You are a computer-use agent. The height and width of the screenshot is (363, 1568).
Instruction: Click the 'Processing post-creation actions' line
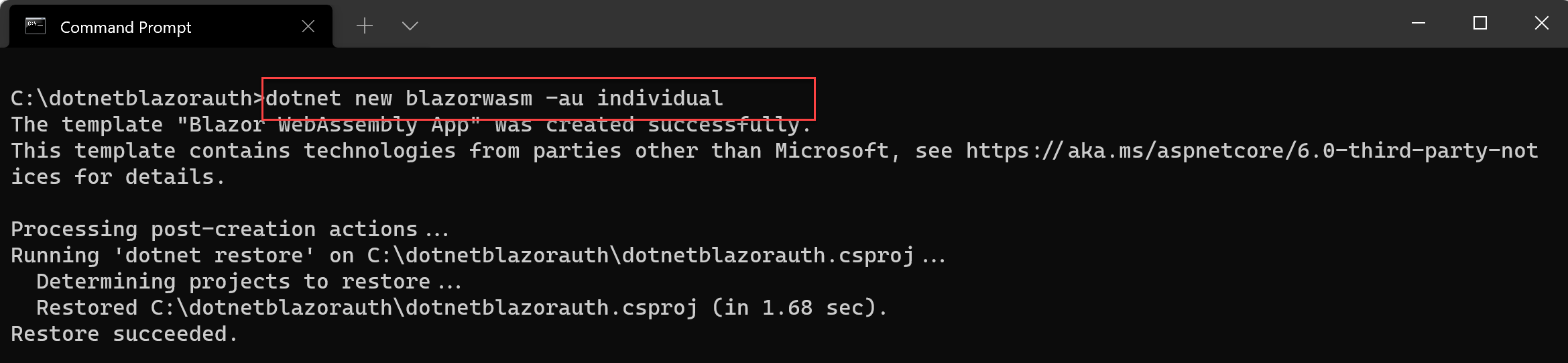[229, 229]
